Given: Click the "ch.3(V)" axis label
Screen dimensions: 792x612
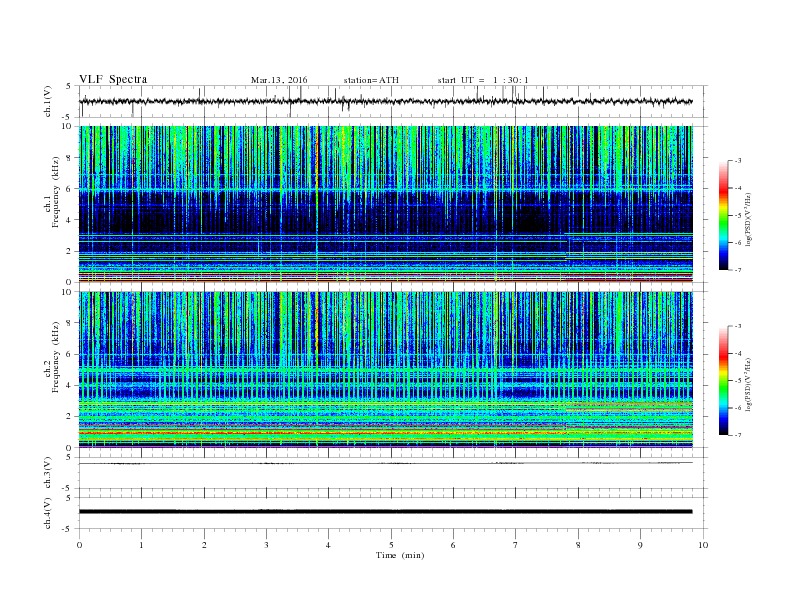Looking at the screenshot, I should 48,473.
